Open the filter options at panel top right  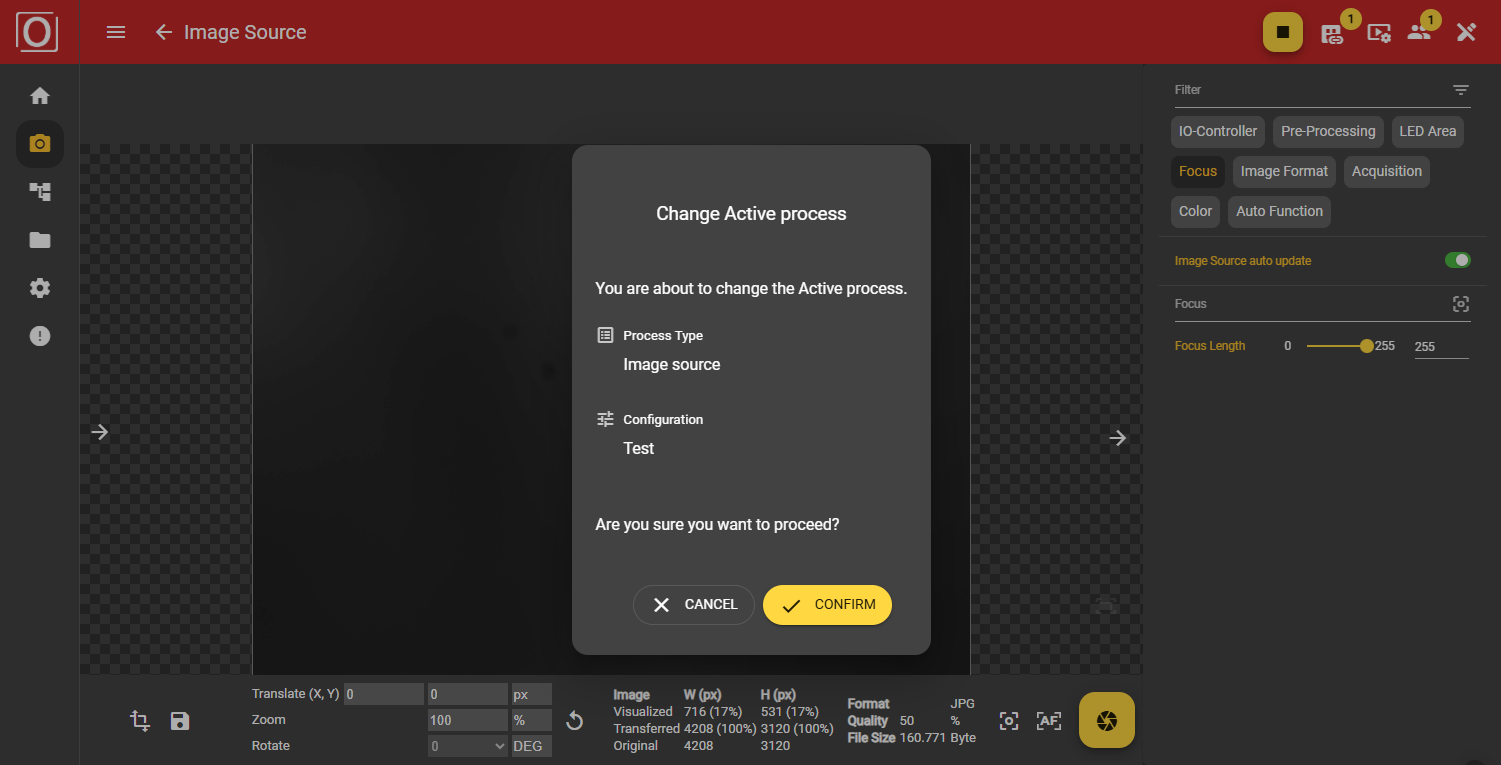point(1461,90)
